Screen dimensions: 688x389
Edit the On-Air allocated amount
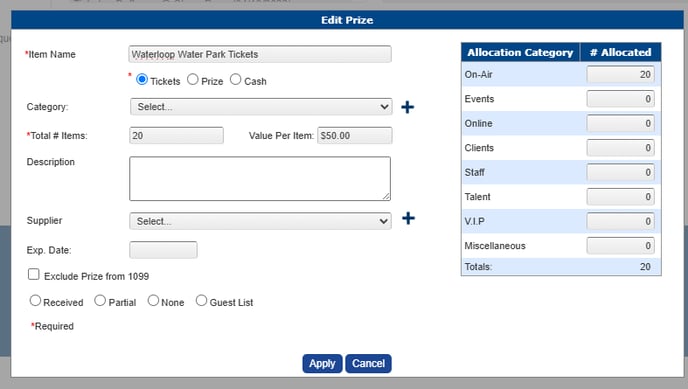tap(620, 75)
